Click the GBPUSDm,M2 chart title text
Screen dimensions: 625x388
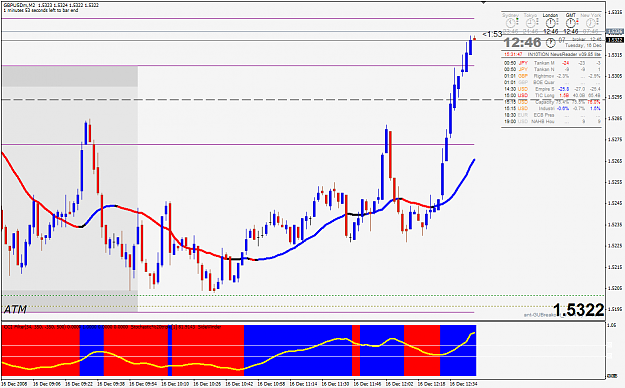[19, 6]
